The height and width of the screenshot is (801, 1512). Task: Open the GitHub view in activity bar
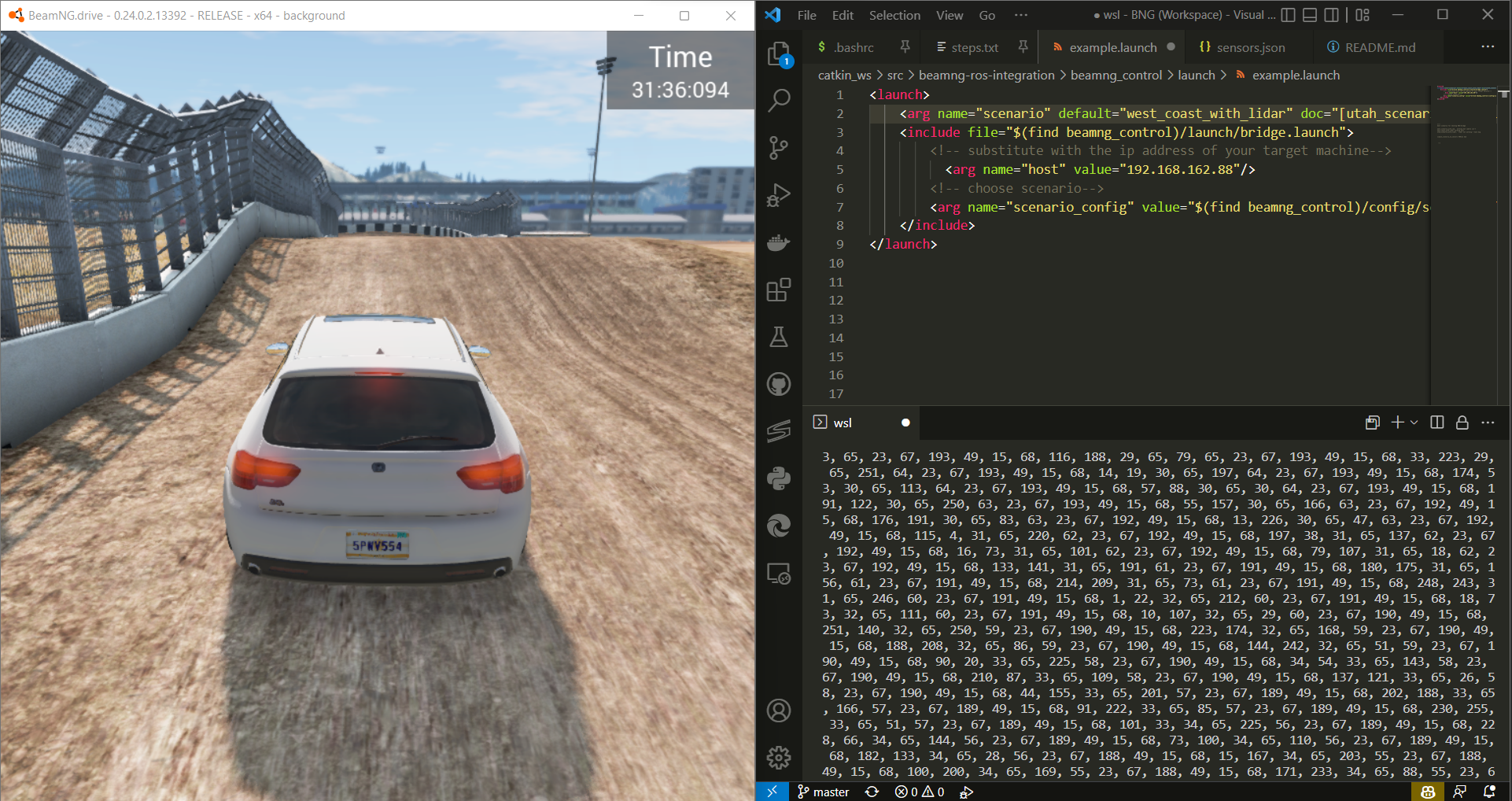[779, 384]
